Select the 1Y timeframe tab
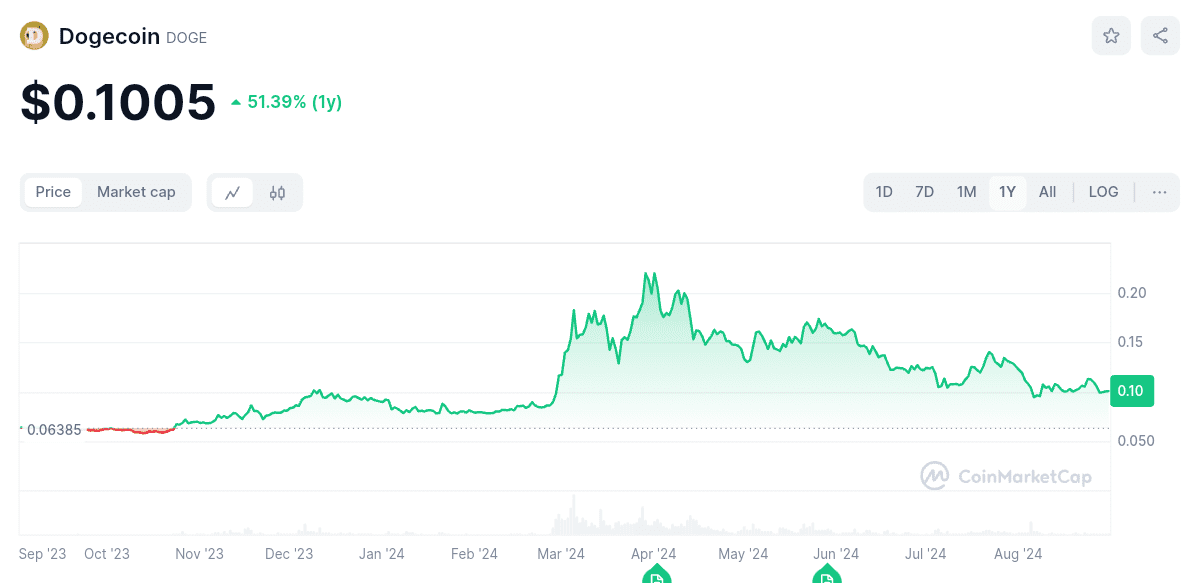The height and width of the screenshot is (583, 1198). [1006, 192]
